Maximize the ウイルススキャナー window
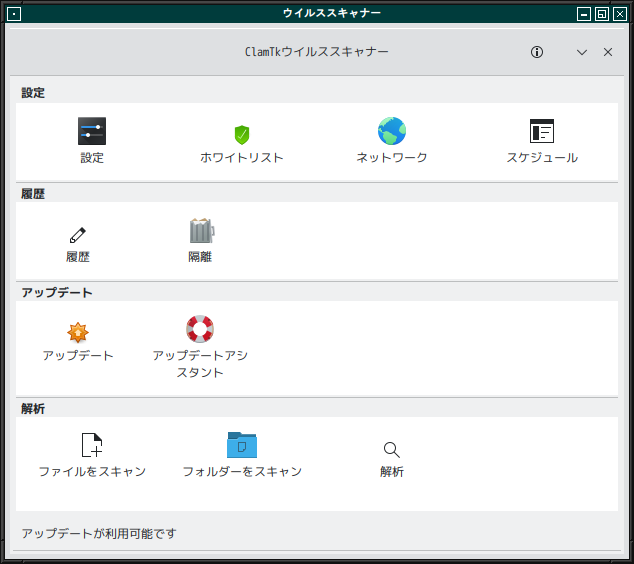The image size is (634, 564). tap(602, 14)
